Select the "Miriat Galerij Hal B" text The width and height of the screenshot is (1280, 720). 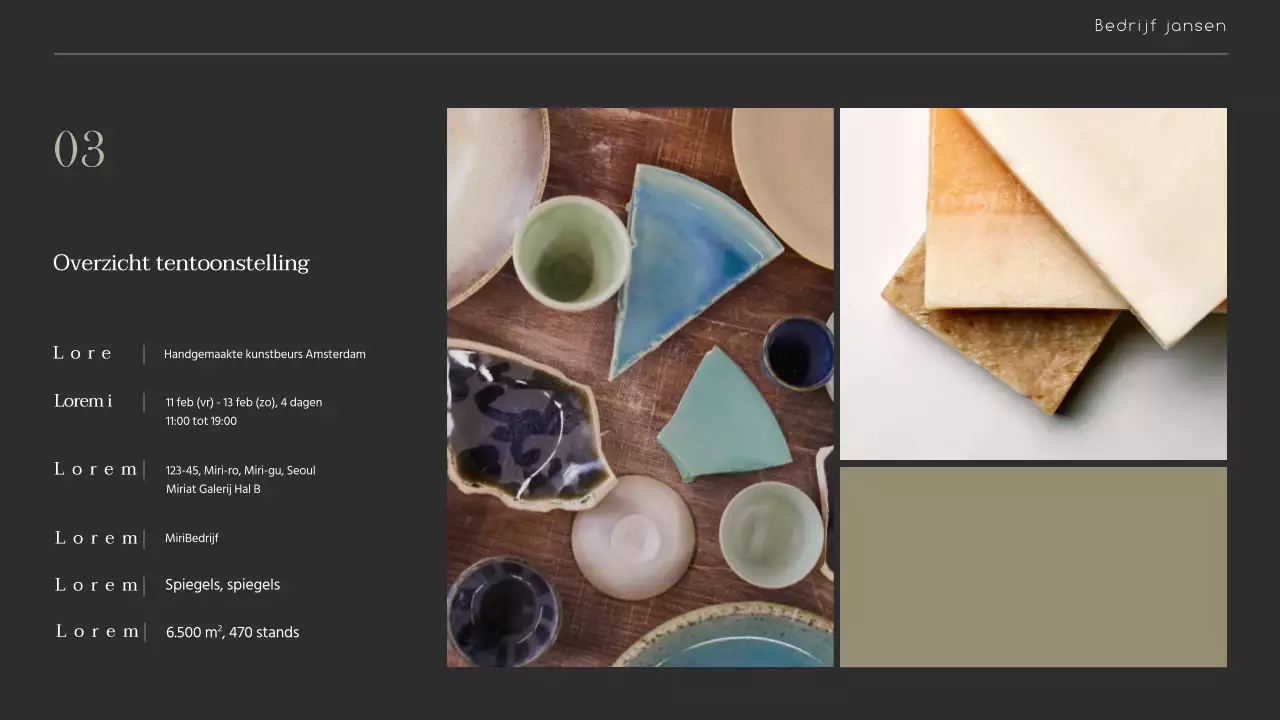(x=213, y=489)
